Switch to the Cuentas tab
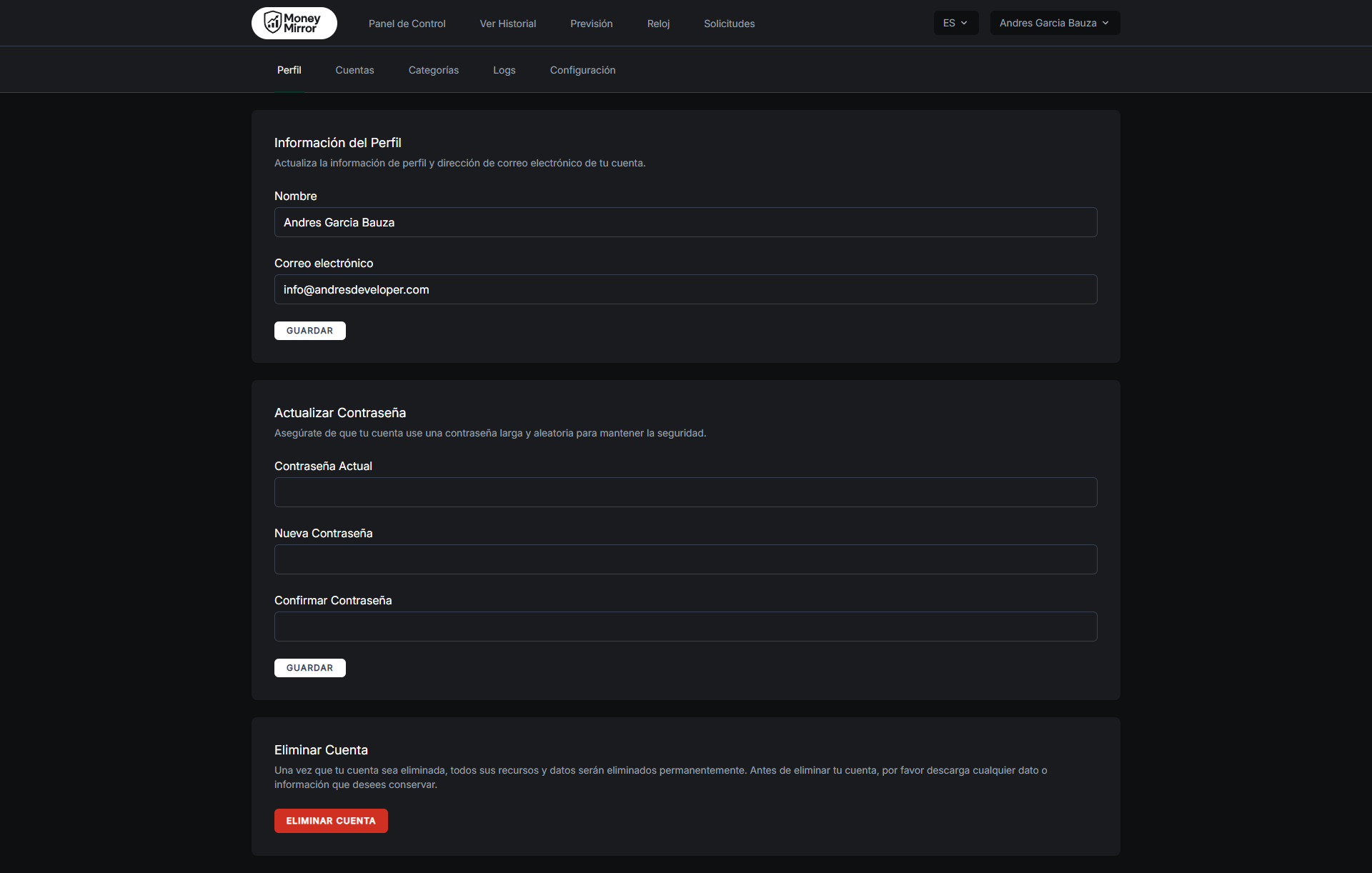Screen dimensions: 1372x873 click(x=354, y=70)
